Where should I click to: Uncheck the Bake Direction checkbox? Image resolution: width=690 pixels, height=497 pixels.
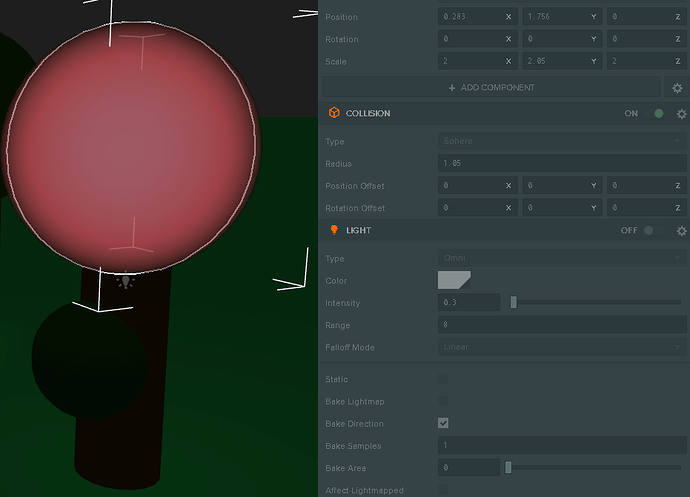pos(443,424)
